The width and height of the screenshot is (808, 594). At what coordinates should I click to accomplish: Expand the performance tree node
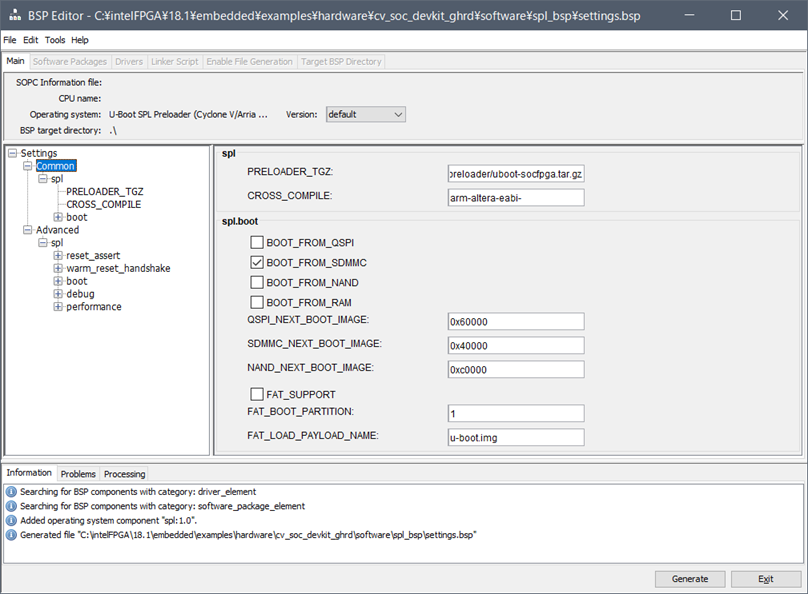pos(58,307)
